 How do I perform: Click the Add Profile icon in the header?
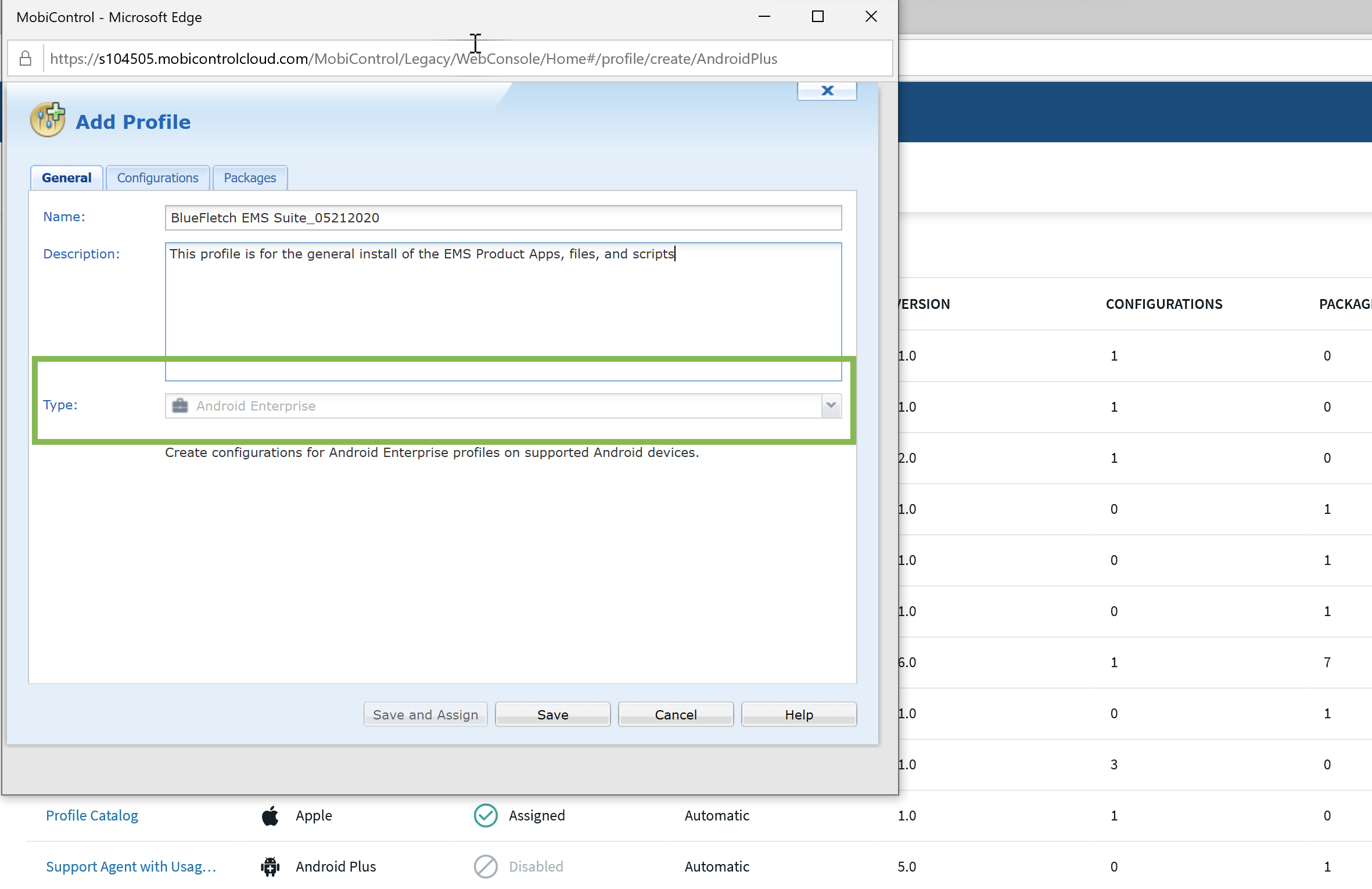(x=48, y=120)
